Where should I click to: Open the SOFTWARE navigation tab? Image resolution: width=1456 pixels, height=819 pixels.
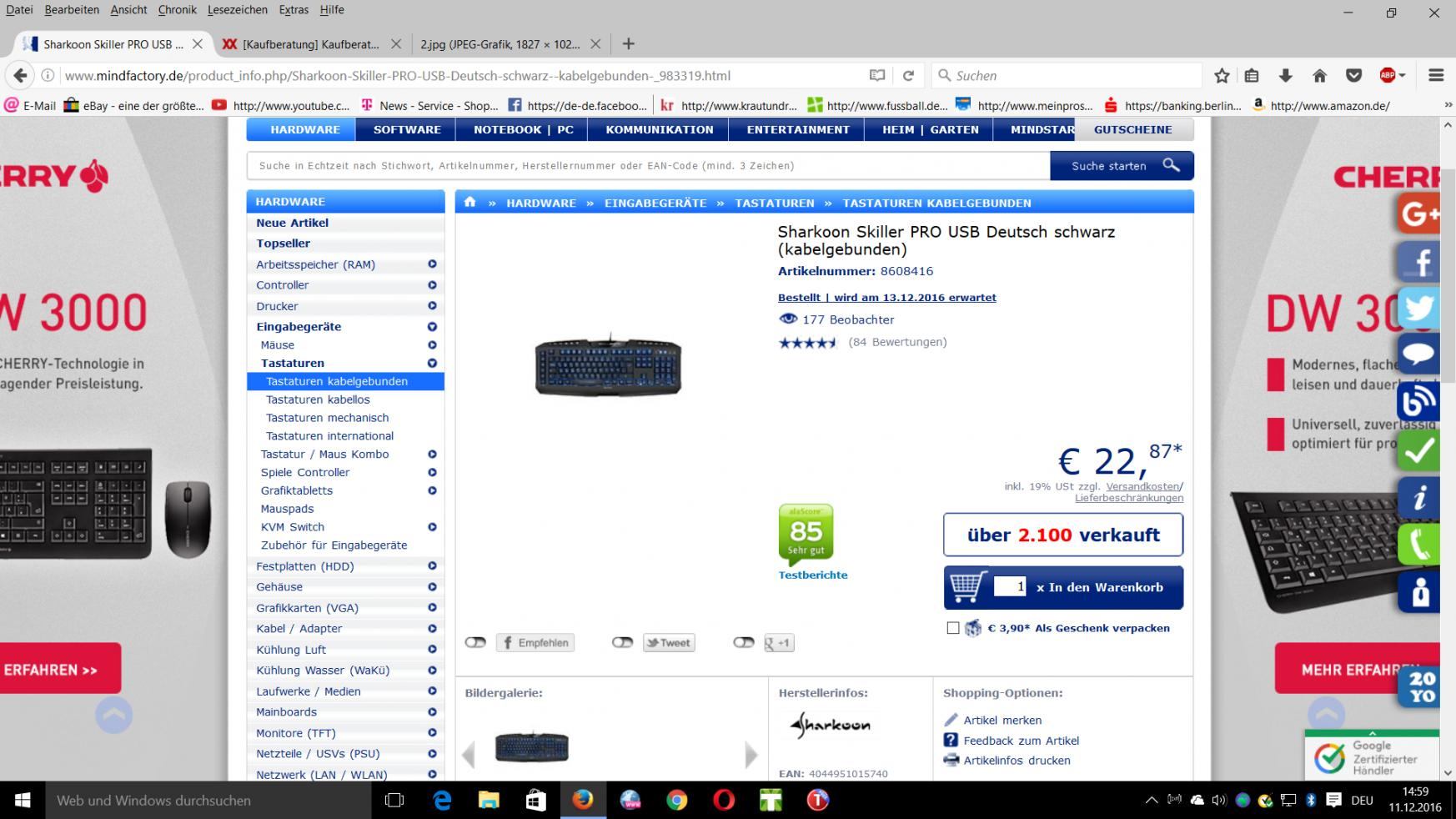(x=407, y=129)
